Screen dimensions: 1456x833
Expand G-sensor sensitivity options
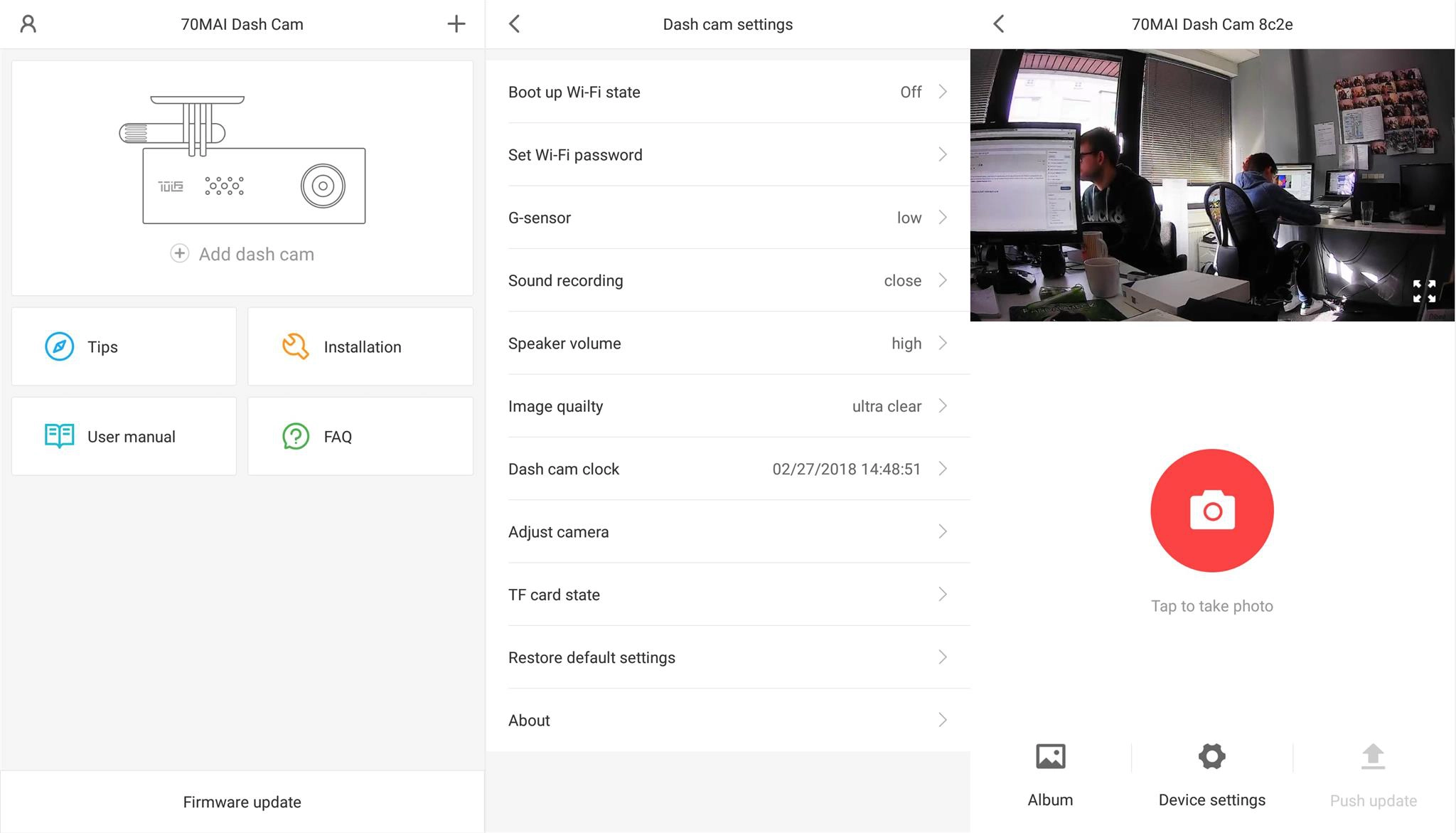[x=728, y=218]
